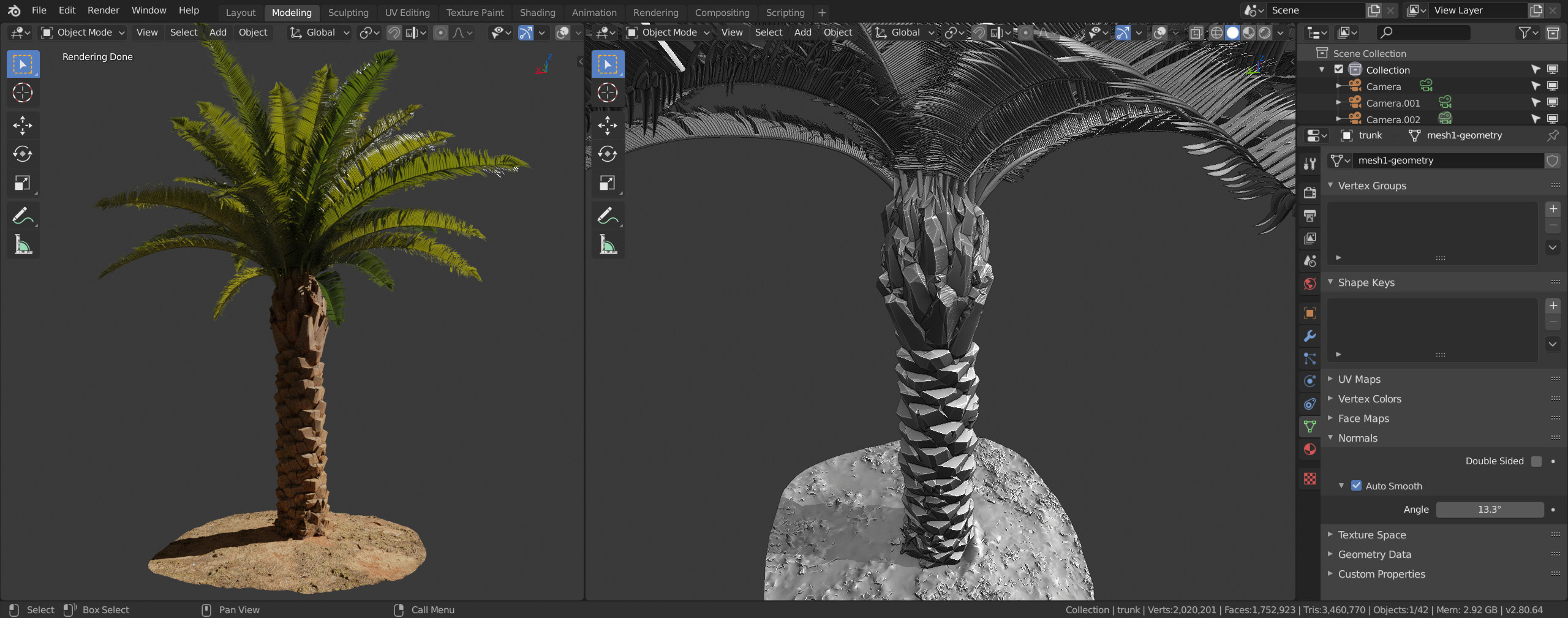1568x618 pixels.
Task: Select the Annotate tool in left viewport
Action: click(23, 216)
